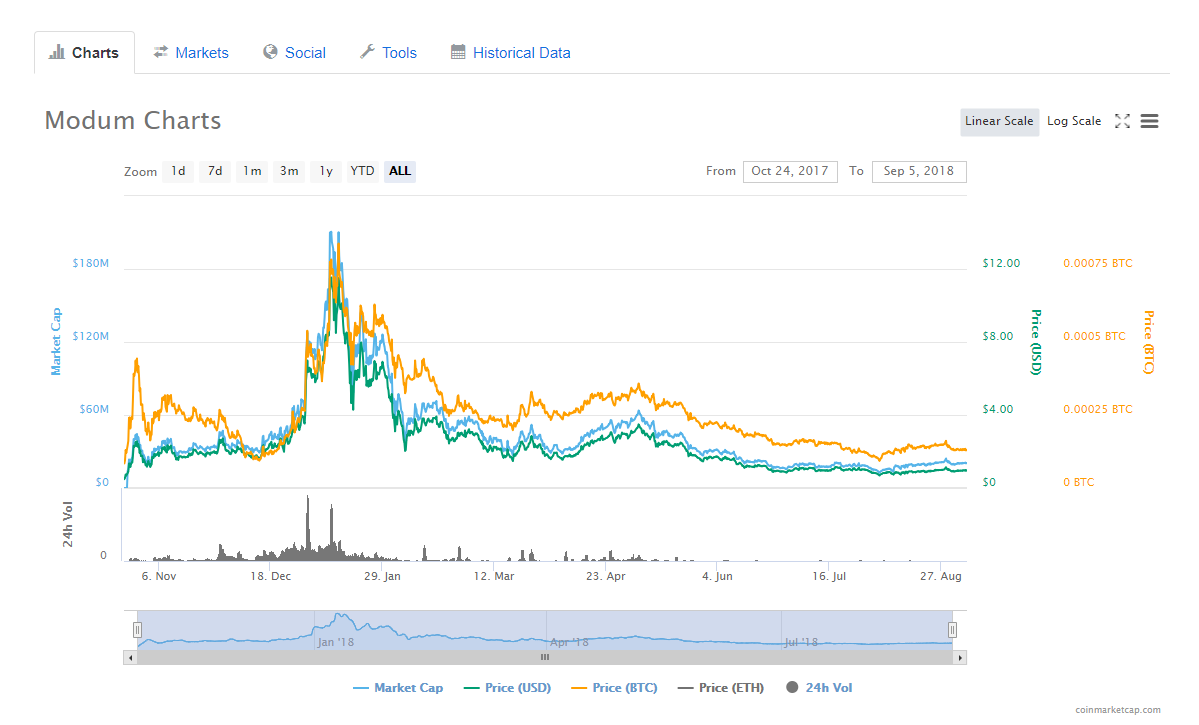
Task: Click the navigator scrollbar right arrow
Action: (960, 658)
